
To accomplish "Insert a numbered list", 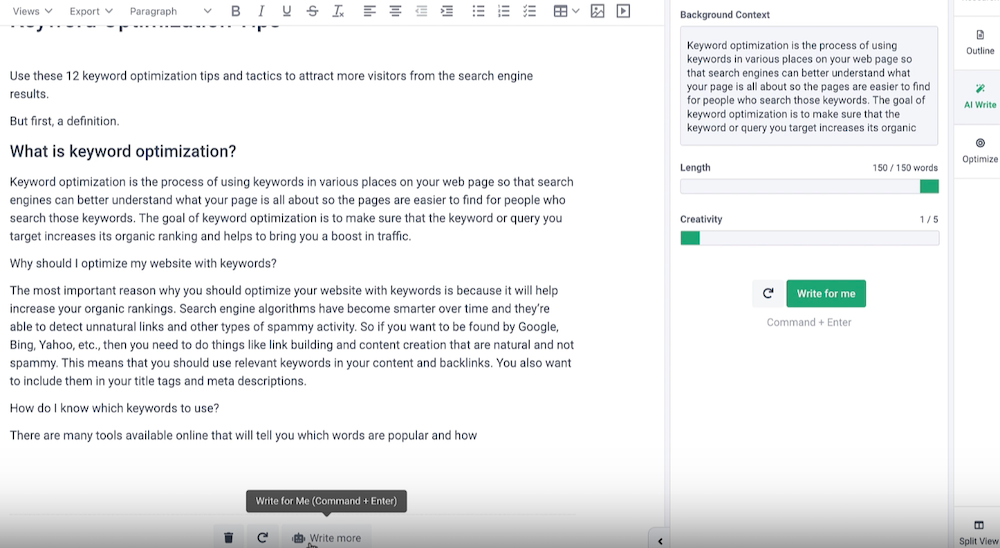I will click(504, 11).
